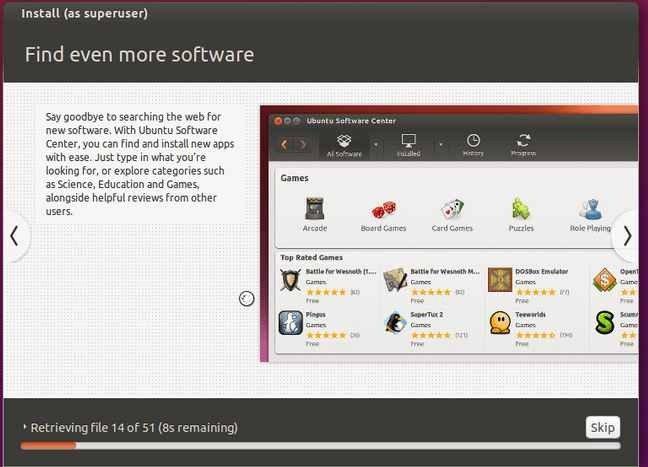Open the Pingus penguin icon
The image size is (648, 467).
[x=291, y=323]
